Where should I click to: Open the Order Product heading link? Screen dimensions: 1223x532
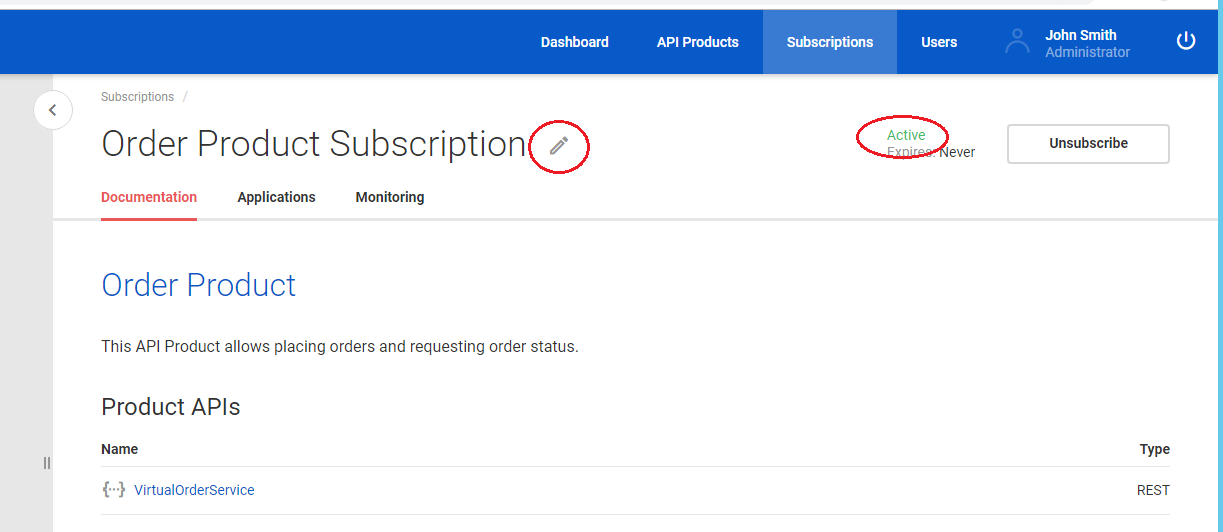[199, 285]
